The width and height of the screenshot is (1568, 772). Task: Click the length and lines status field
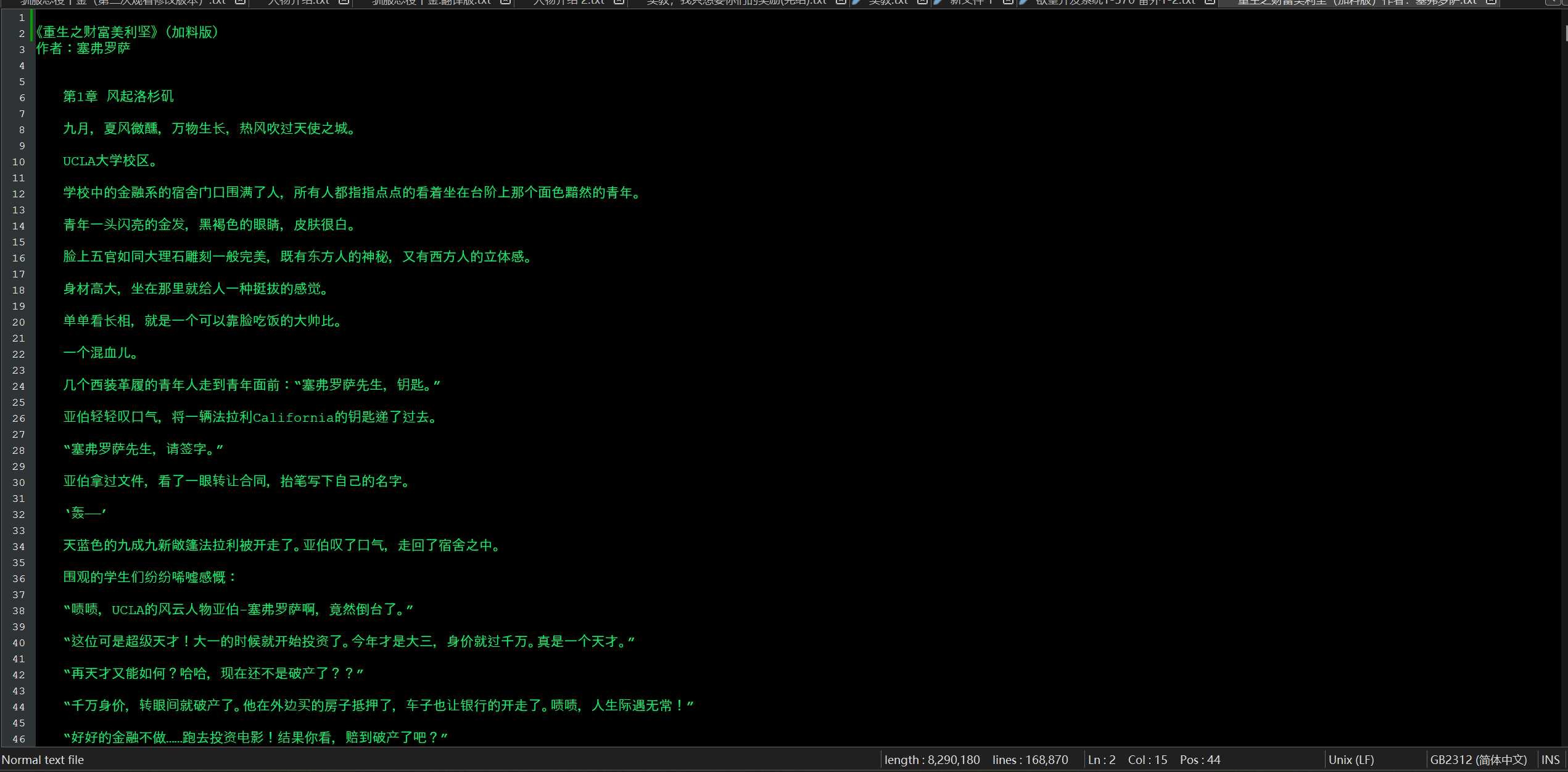(976, 760)
